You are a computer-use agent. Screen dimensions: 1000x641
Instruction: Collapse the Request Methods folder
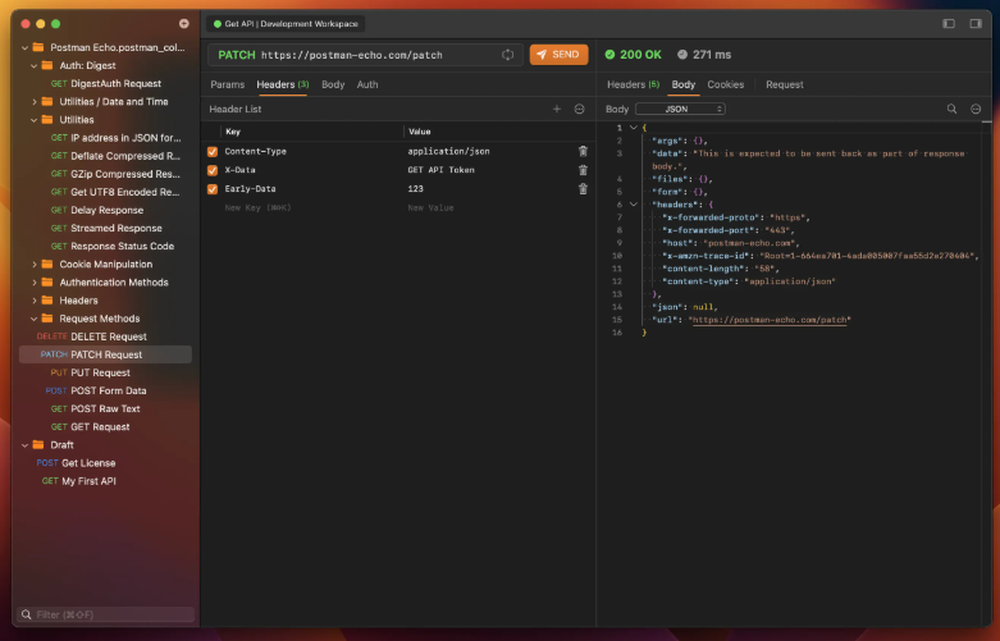click(x=34, y=319)
